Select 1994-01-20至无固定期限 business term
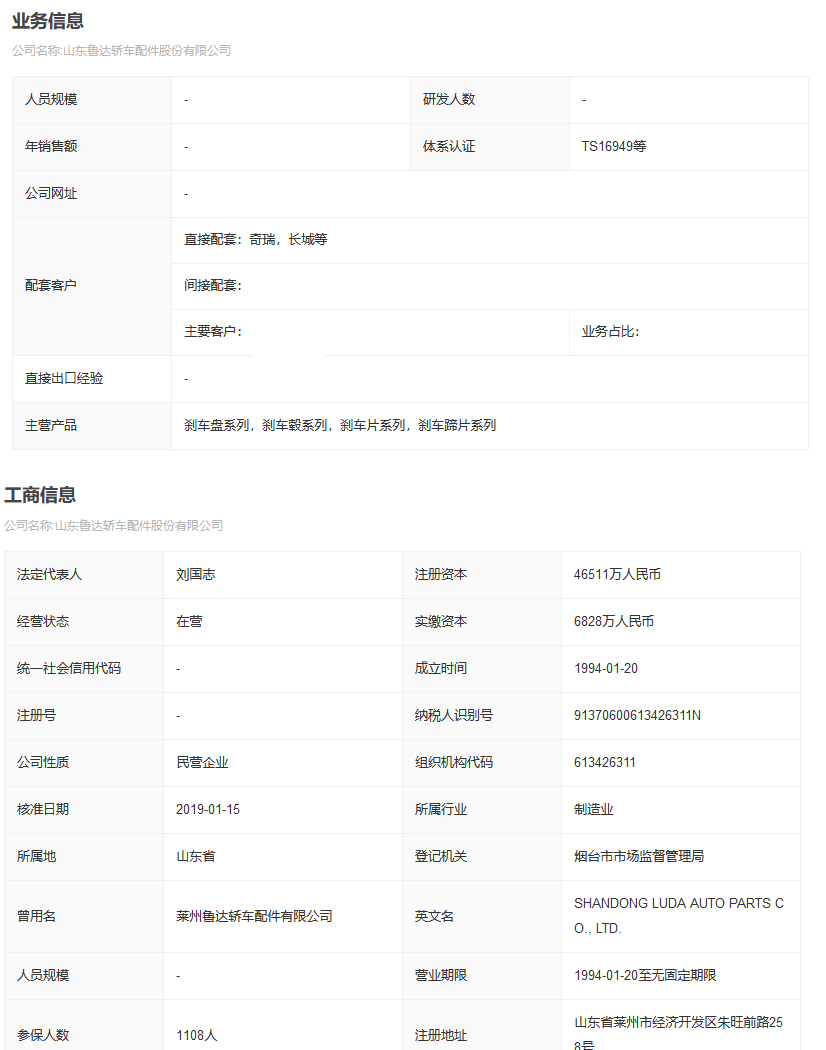 pyautogui.click(x=645, y=975)
